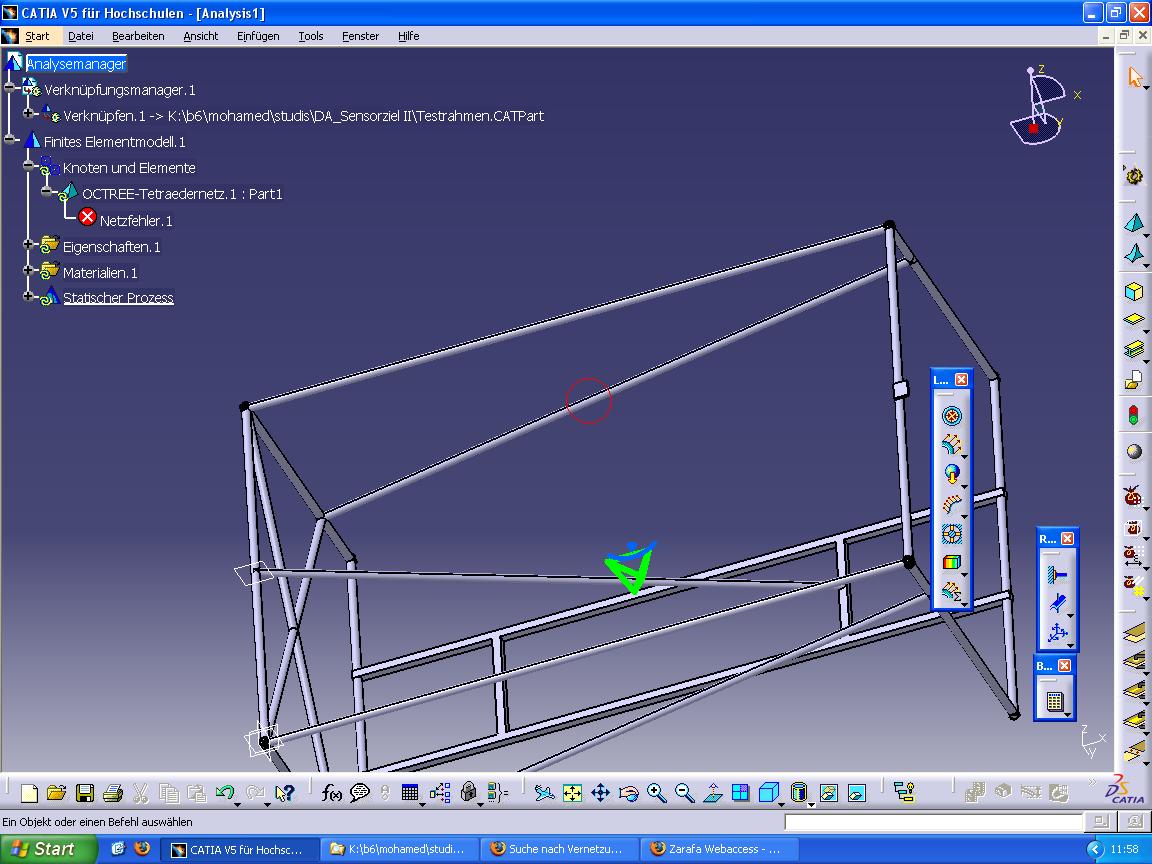Image resolution: width=1152 pixels, height=864 pixels.
Task: Open the f(x) Formula tool
Action: [x=331, y=793]
